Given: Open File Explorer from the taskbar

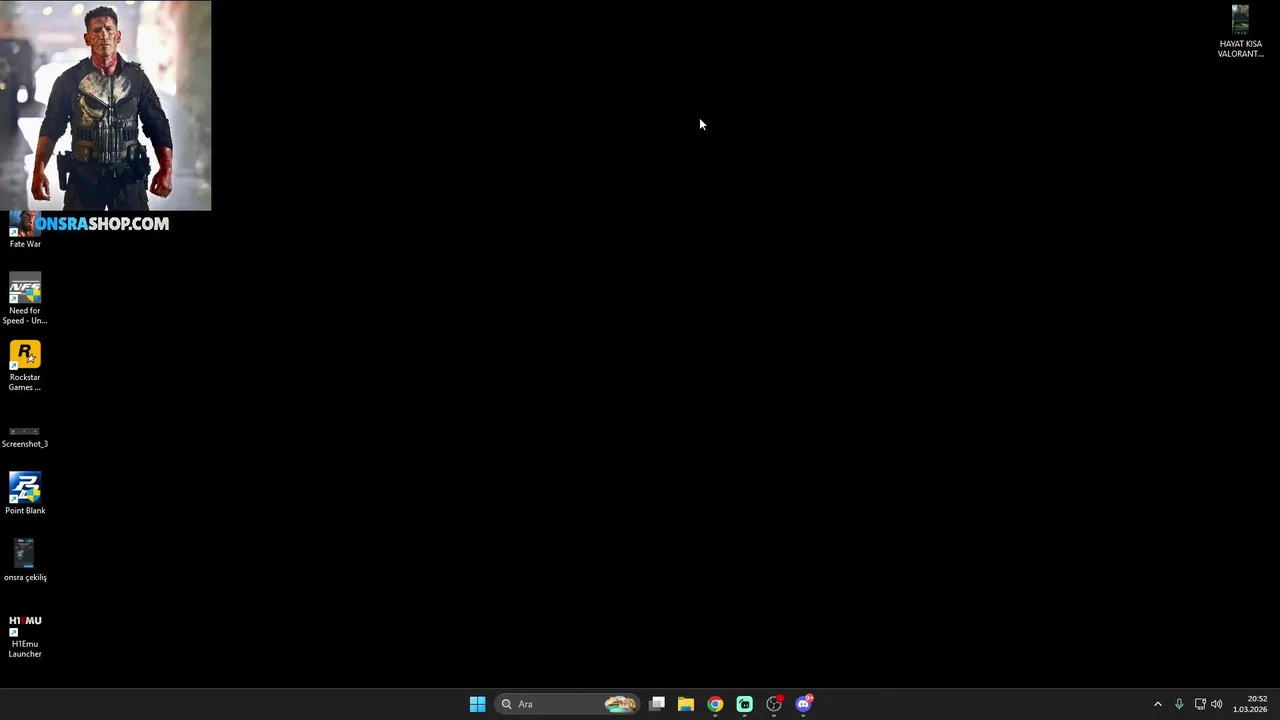Looking at the screenshot, I should [x=686, y=704].
